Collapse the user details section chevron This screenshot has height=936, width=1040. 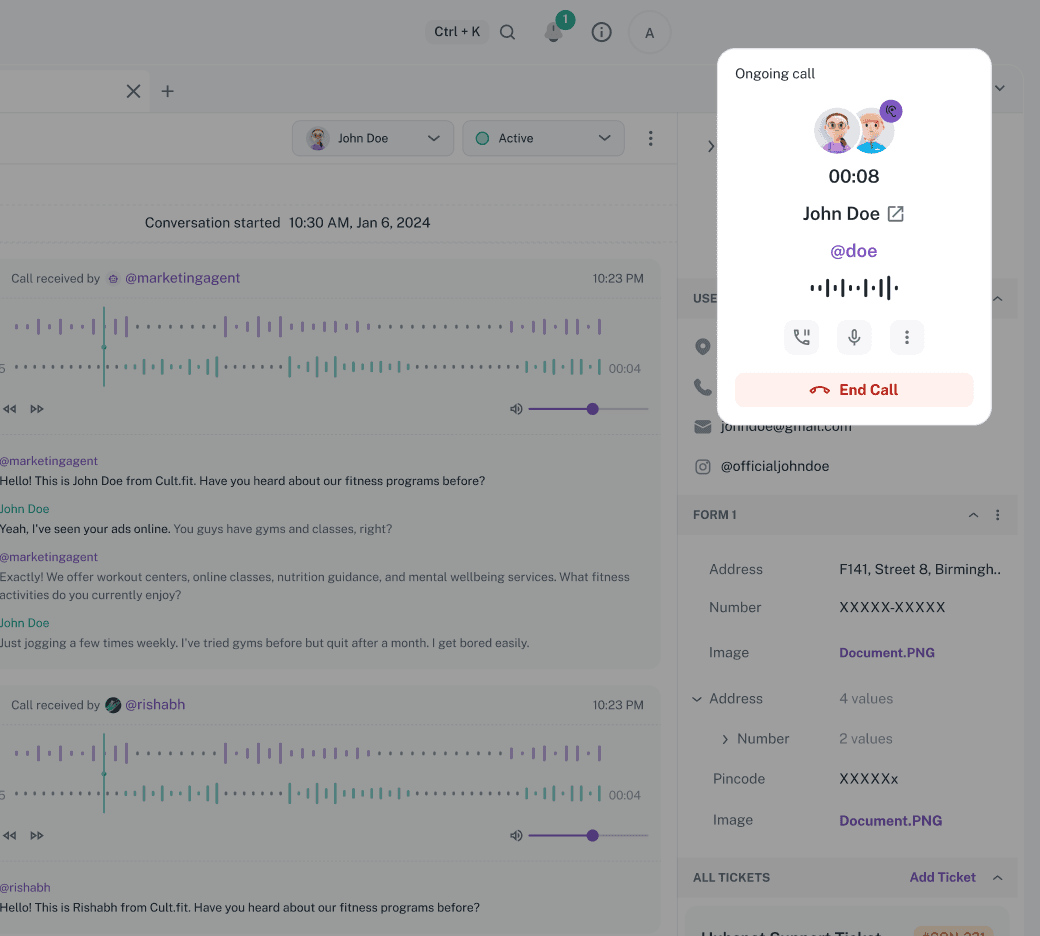click(x=997, y=299)
